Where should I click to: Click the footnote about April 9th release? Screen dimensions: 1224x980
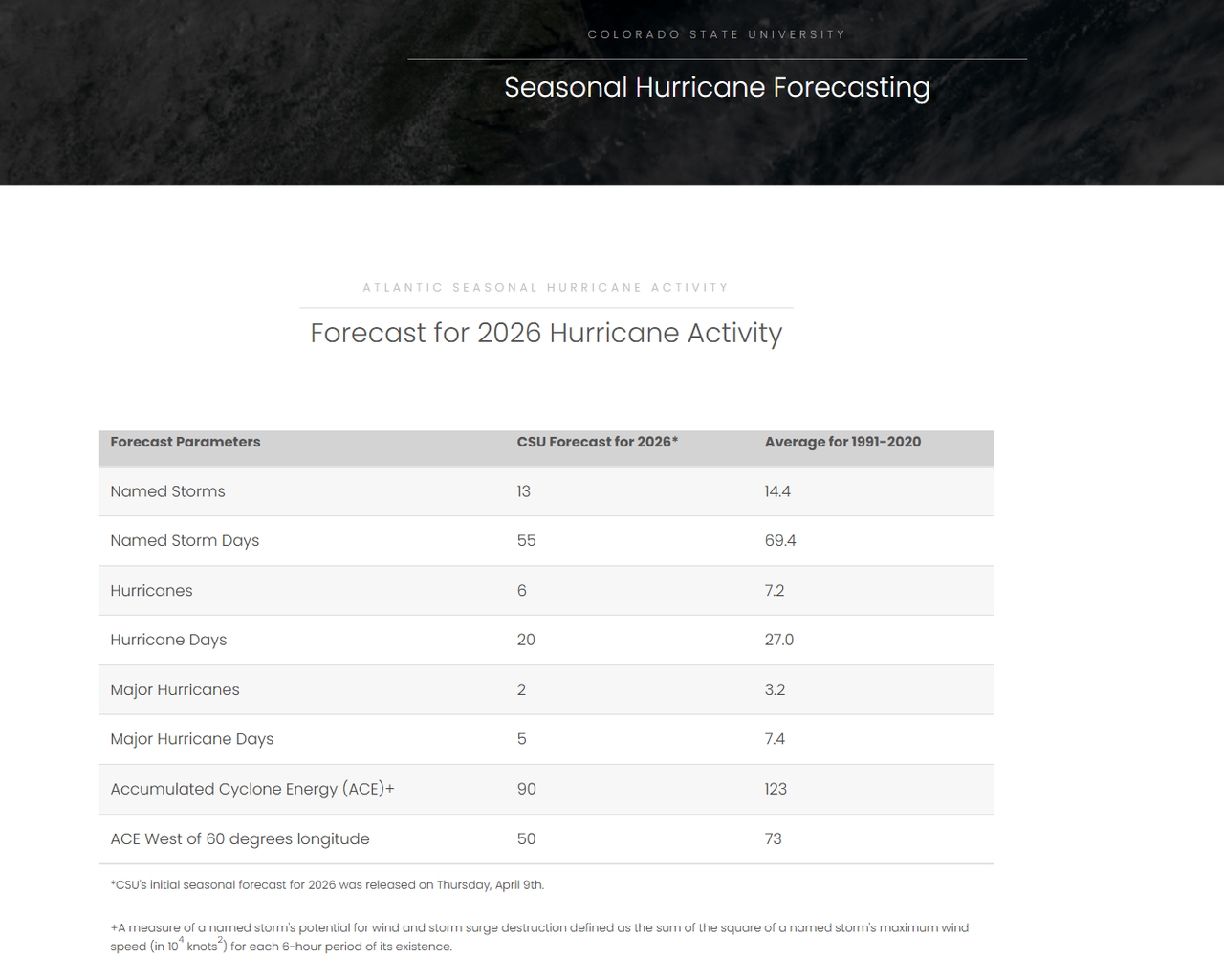(x=327, y=885)
